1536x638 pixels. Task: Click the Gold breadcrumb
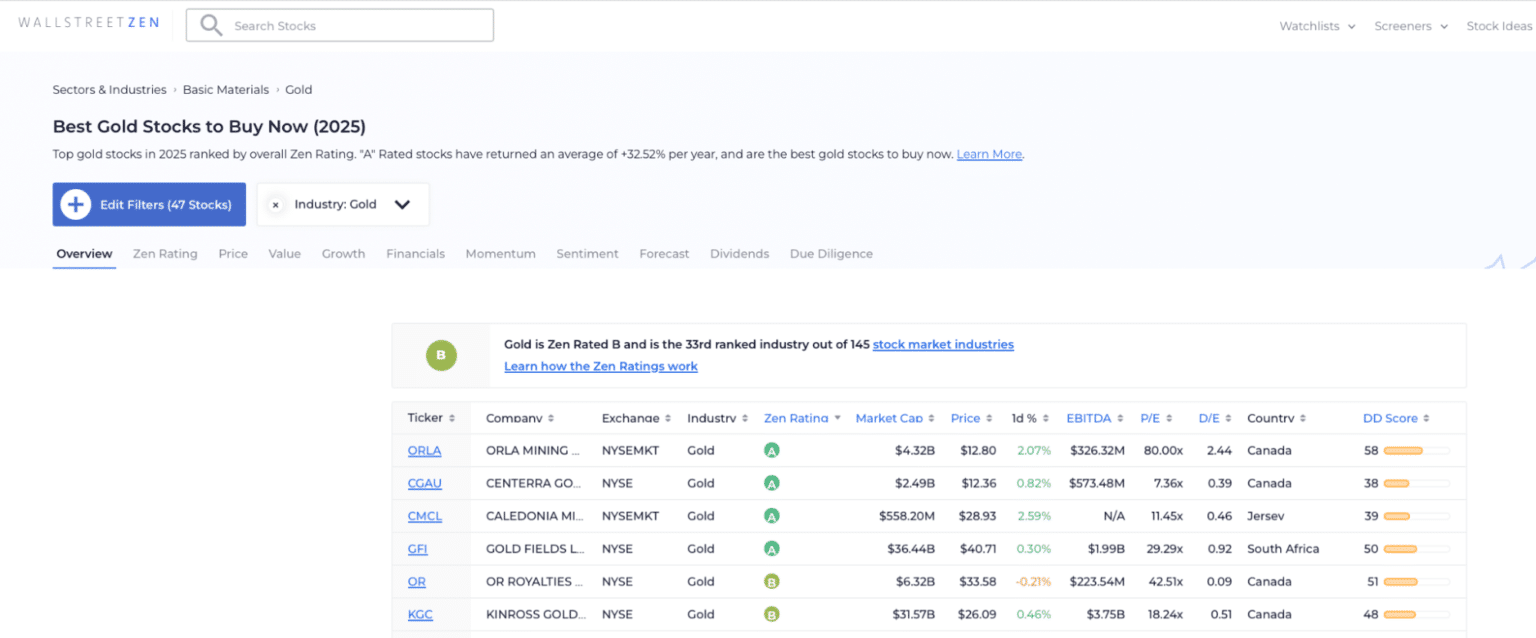299,90
